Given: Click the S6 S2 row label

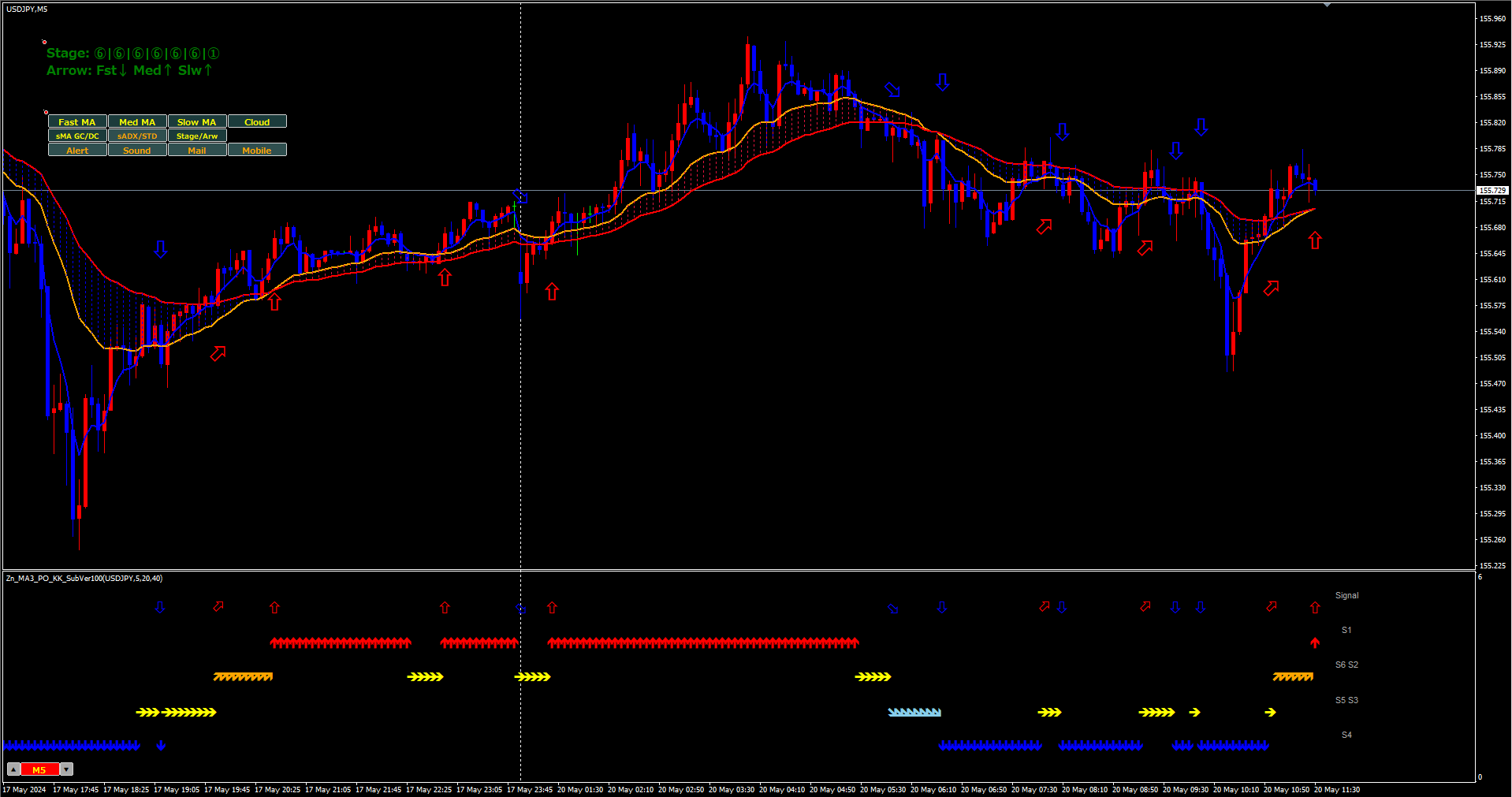Looking at the screenshot, I should pyautogui.click(x=1346, y=665).
